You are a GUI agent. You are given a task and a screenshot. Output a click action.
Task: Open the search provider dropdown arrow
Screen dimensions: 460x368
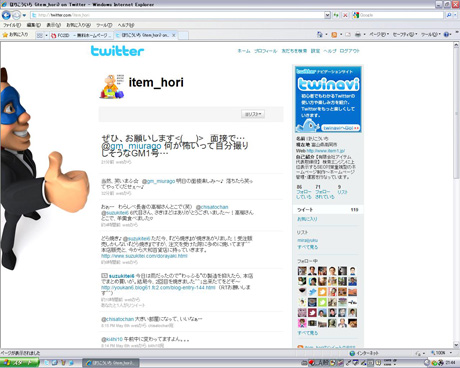point(455,15)
